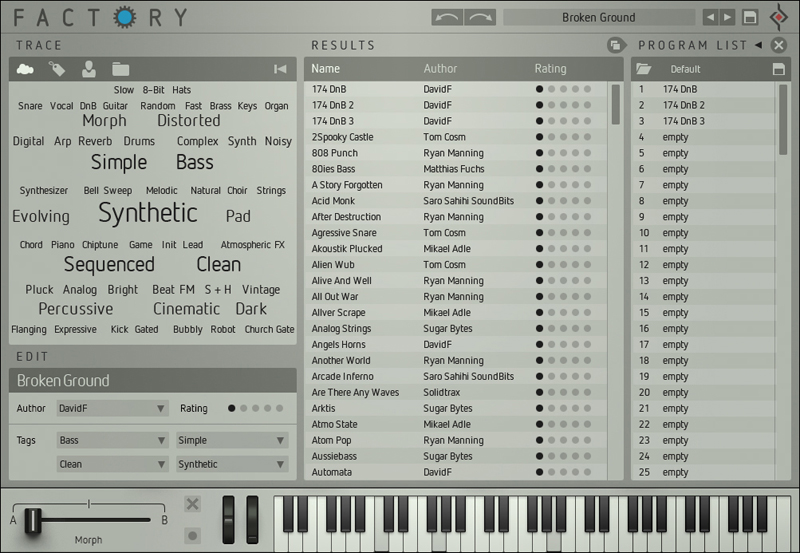This screenshot has height=553, width=800.
Task: Load the 2Spooky Castle preset
Action: point(455,137)
